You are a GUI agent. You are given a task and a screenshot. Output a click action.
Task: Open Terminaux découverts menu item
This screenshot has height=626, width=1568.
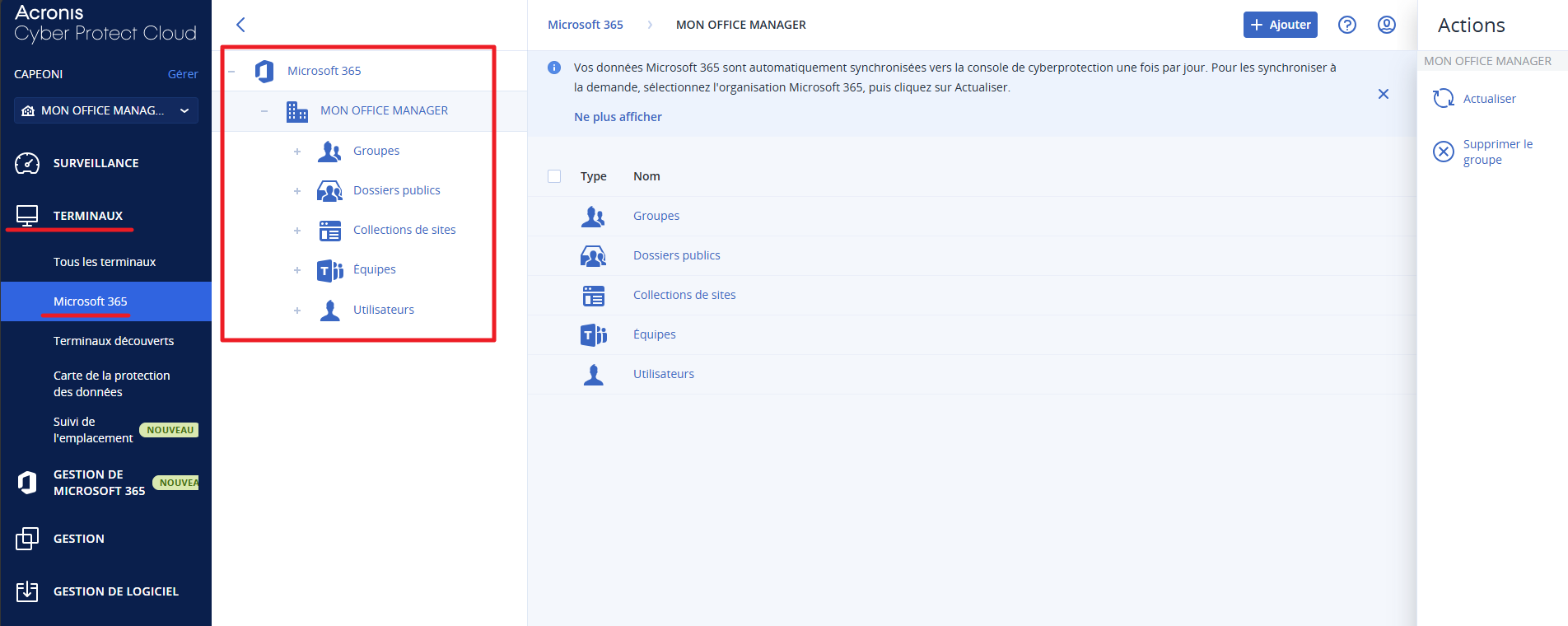(x=114, y=341)
